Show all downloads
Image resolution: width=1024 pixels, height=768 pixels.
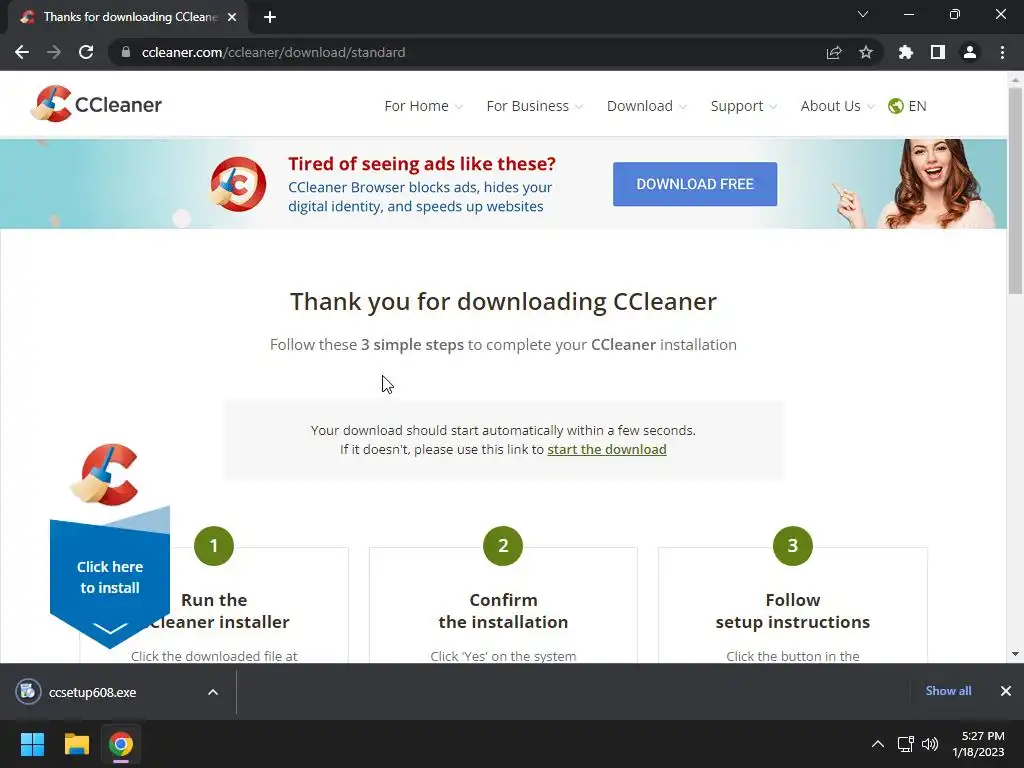pyautogui.click(x=948, y=691)
